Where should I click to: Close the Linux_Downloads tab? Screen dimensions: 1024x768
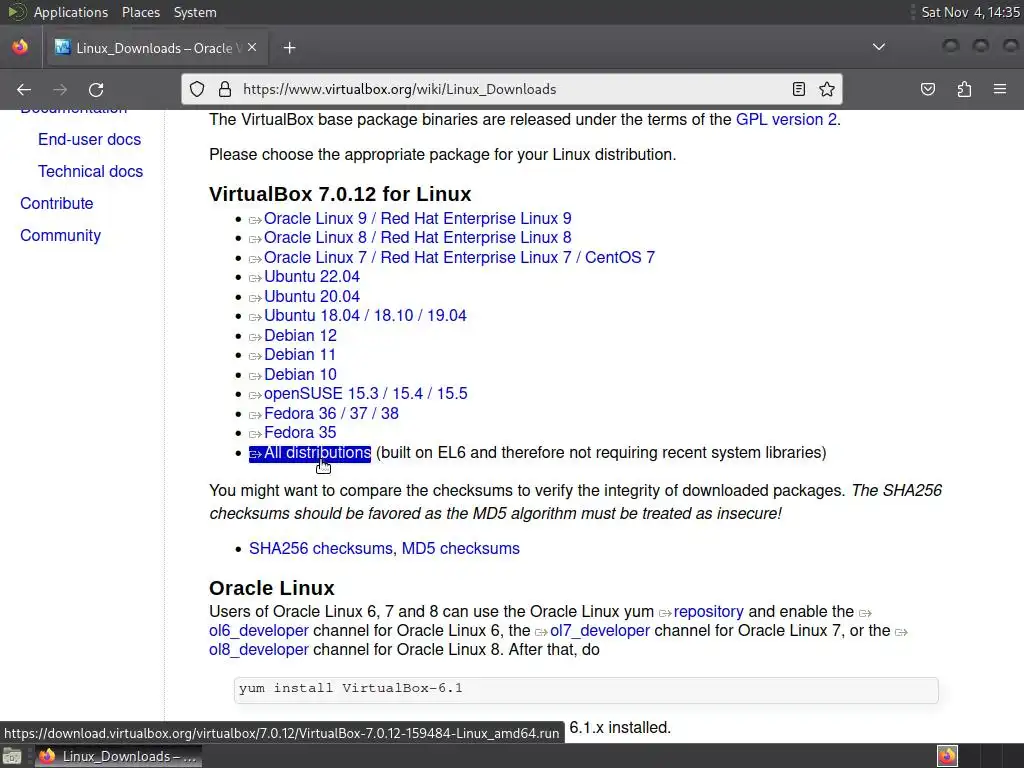pyautogui.click(x=252, y=48)
